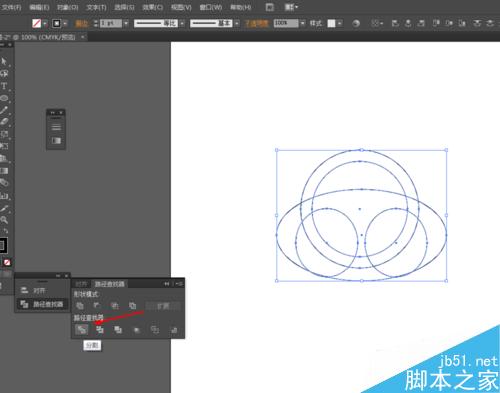Click the orange Stroke (描边) label link
500x393 pixels.
pyautogui.click(x=82, y=23)
